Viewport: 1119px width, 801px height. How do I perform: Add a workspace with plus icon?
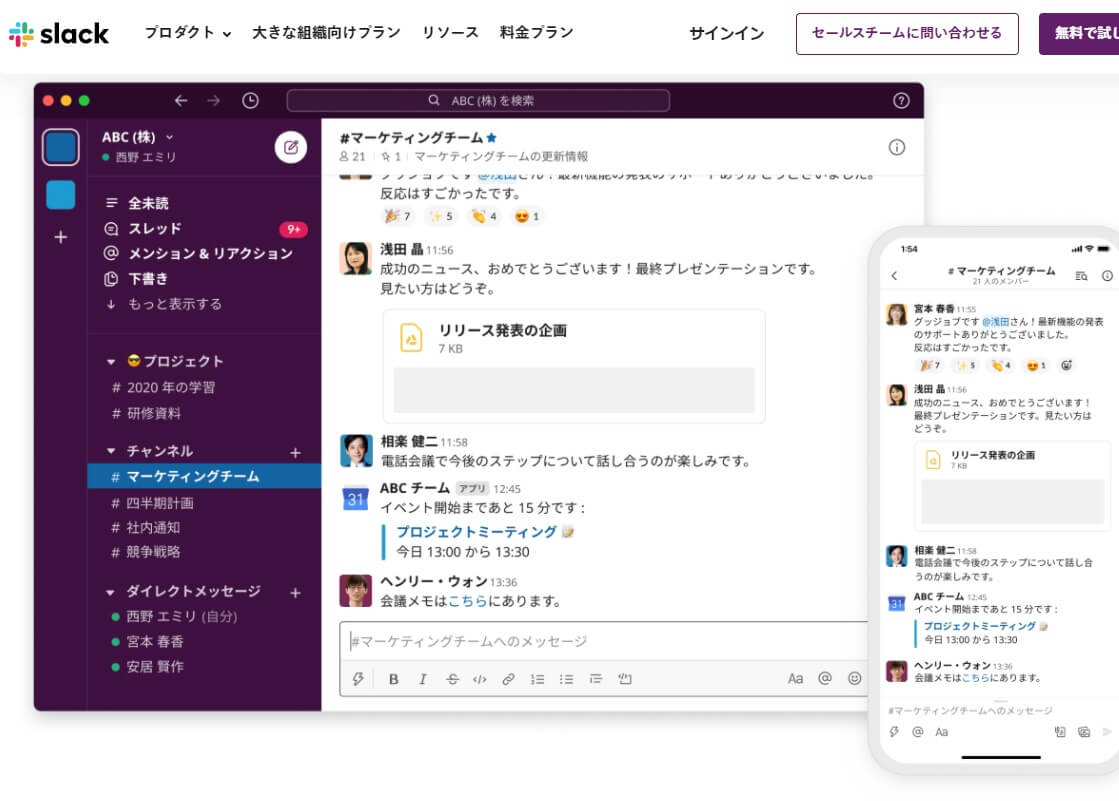coord(60,237)
